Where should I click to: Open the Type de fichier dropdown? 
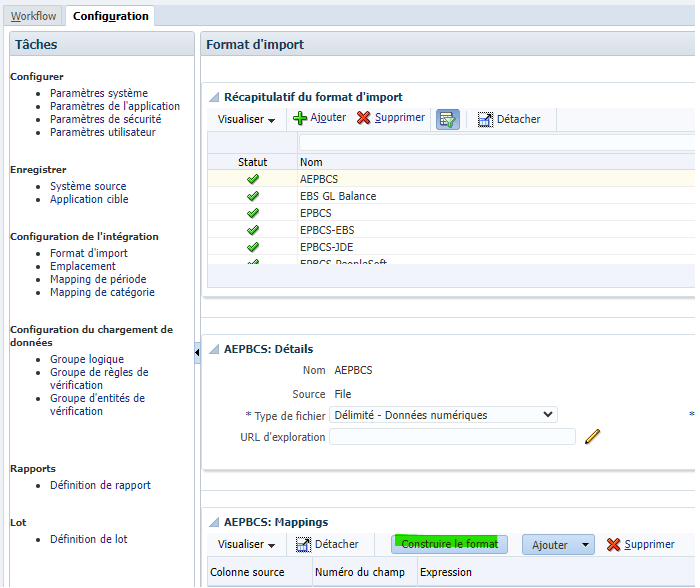click(x=443, y=415)
